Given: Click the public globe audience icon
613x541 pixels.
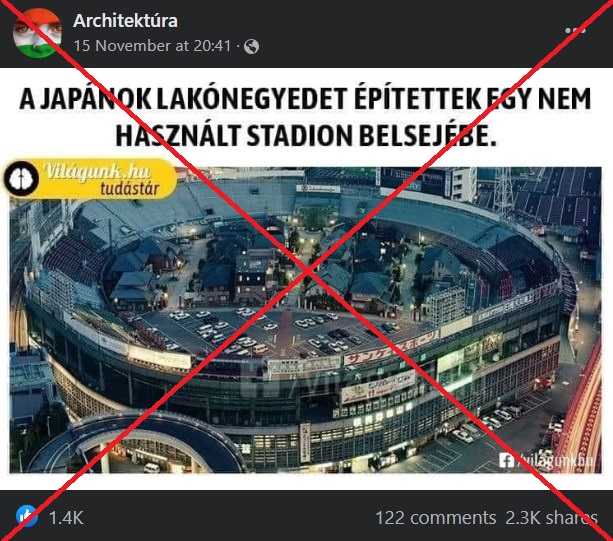Looking at the screenshot, I should click(251, 47).
